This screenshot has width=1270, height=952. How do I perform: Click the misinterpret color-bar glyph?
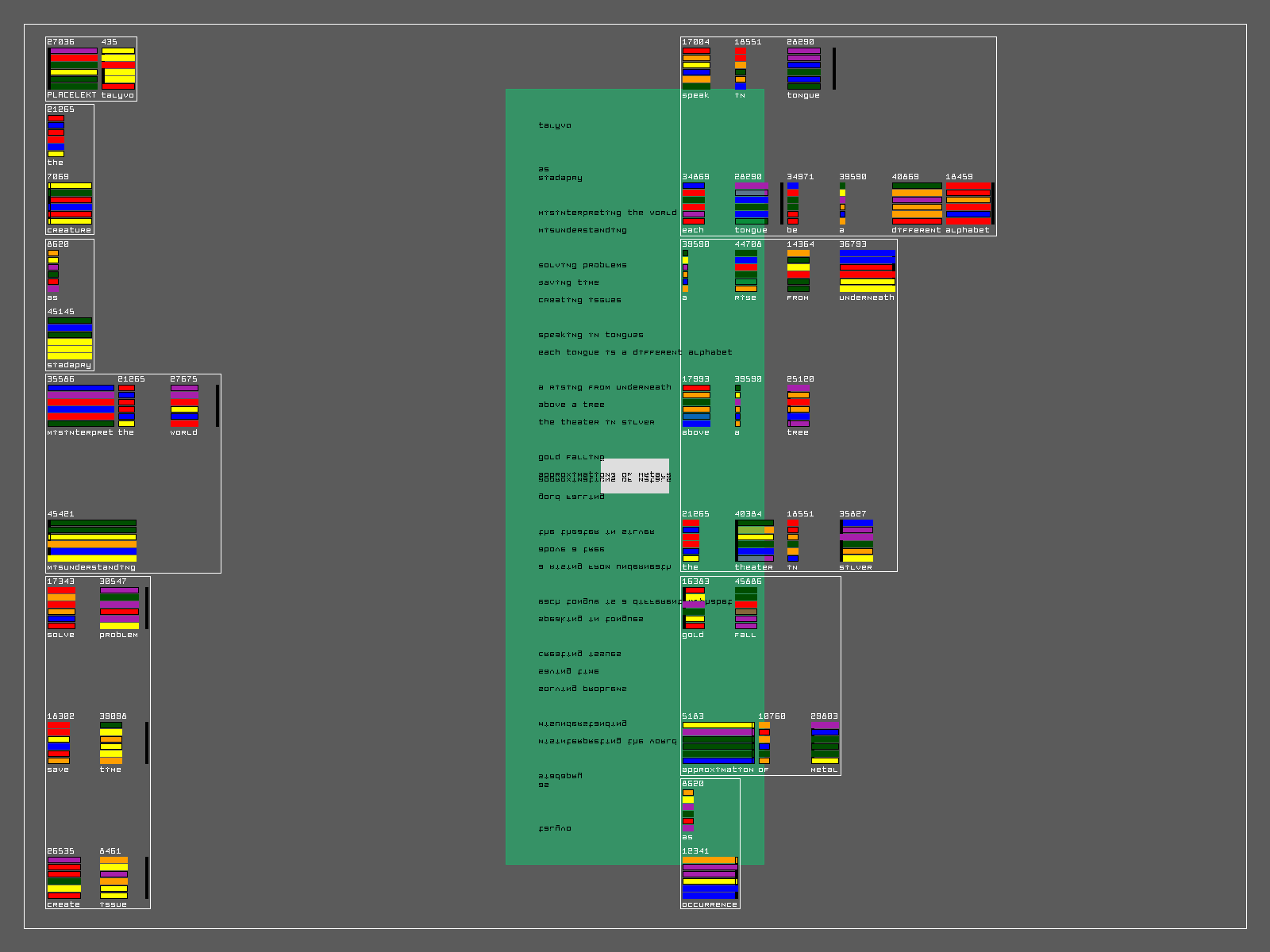pos(80,405)
